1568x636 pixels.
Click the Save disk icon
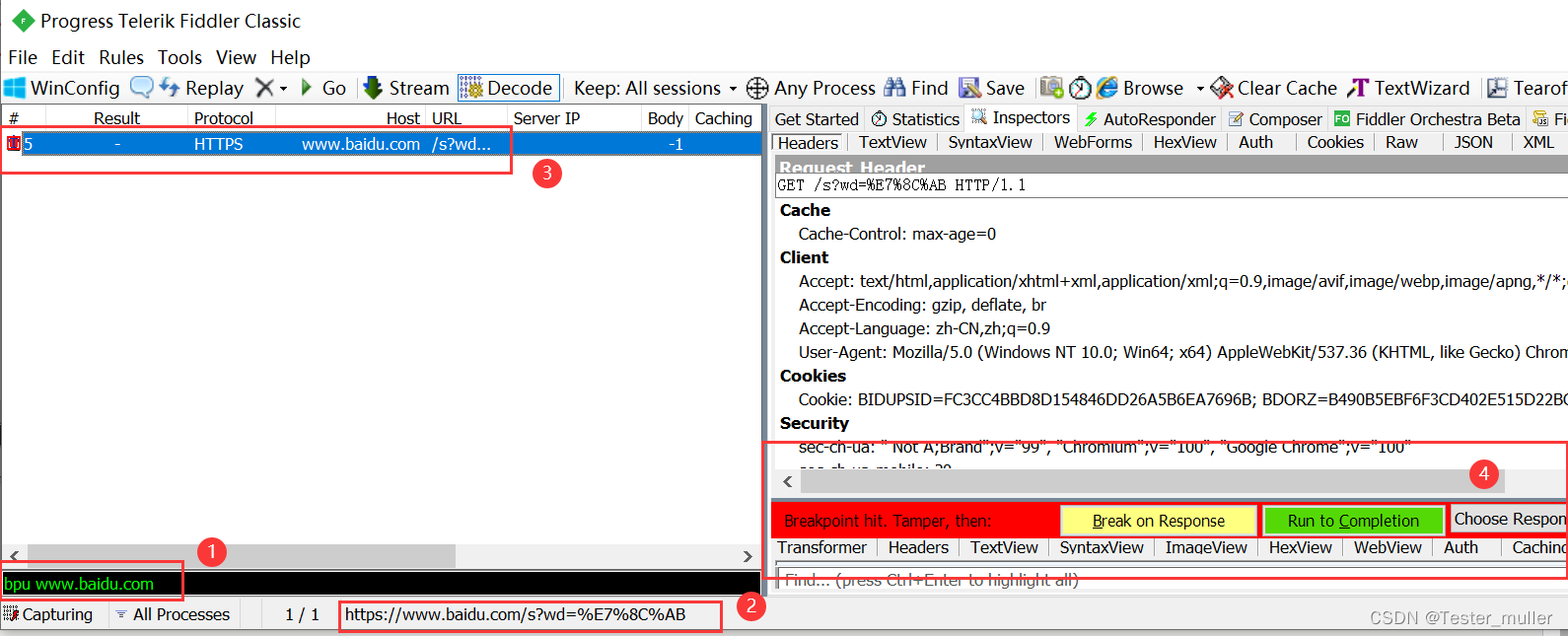pos(970,88)
